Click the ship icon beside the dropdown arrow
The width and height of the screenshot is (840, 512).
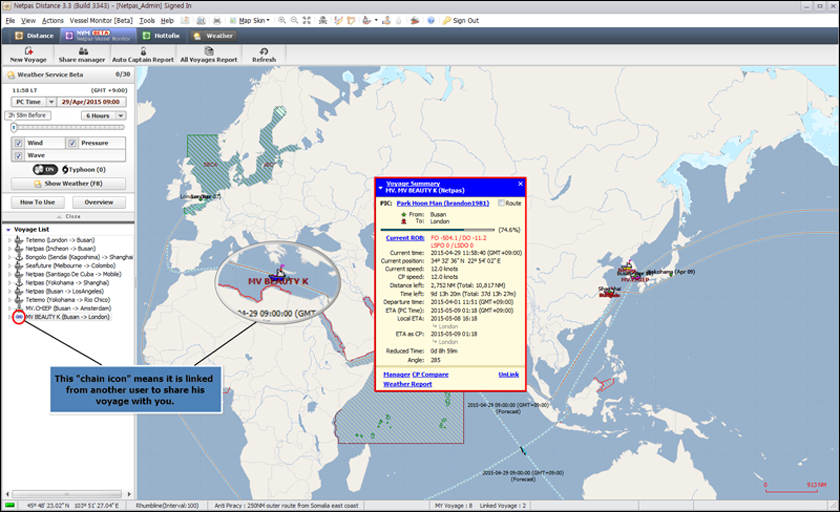point(367,20)
